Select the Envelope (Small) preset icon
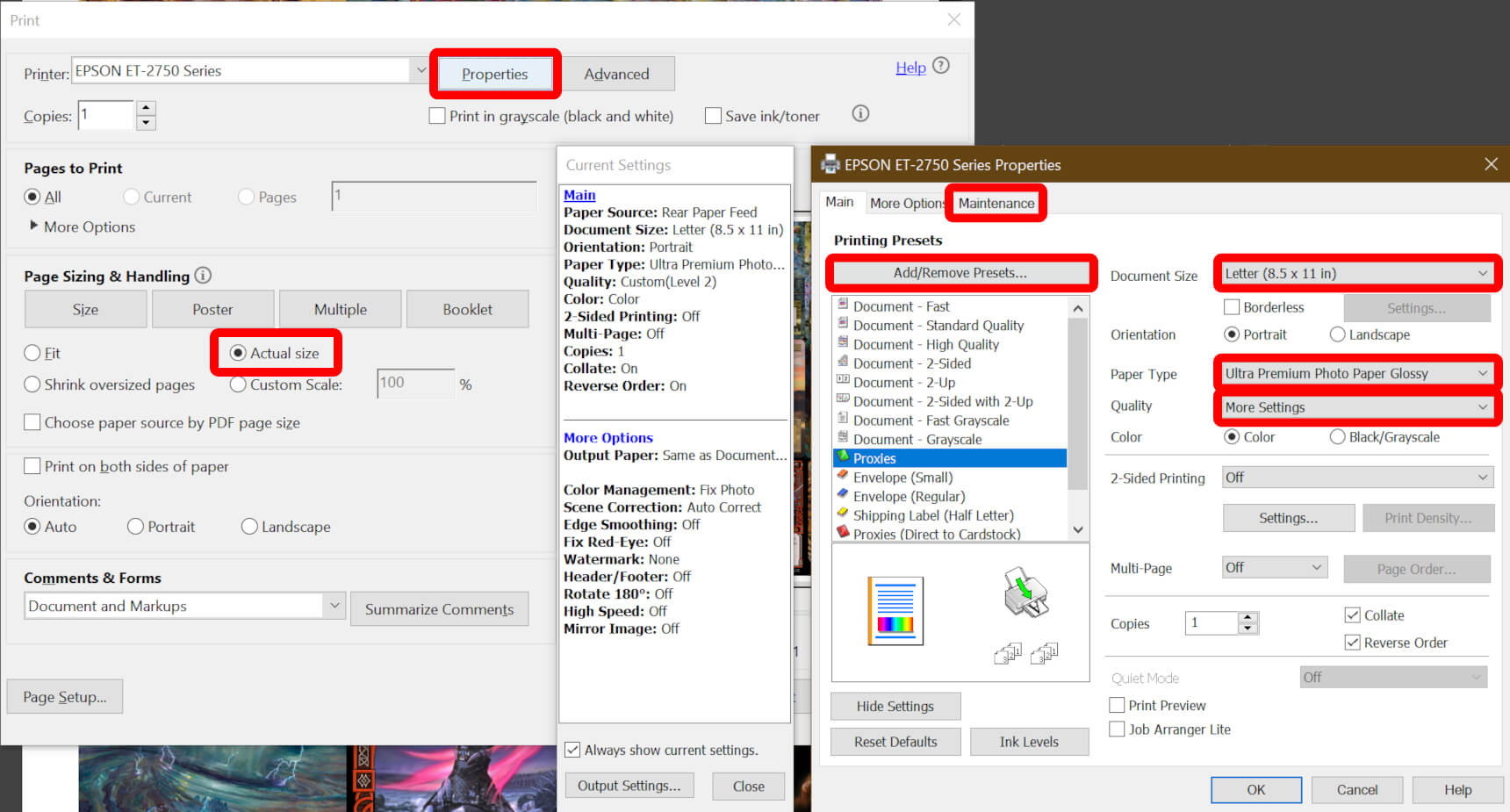 [x=843, y=477]
